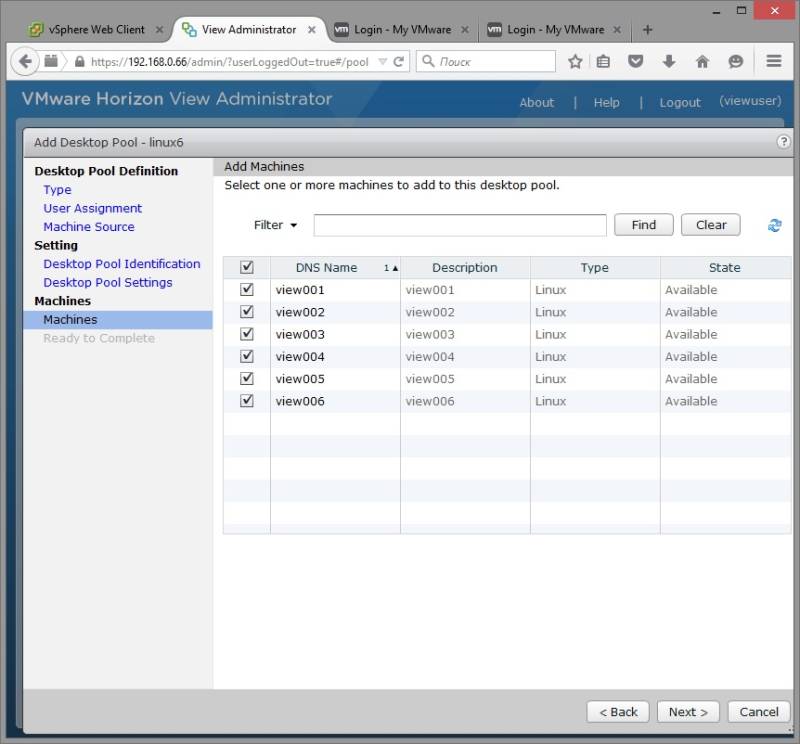Image resolution: width=800 pixels, height=744 pixels.
Task: Click the browser search box
Action: click(x=486, y=61)
